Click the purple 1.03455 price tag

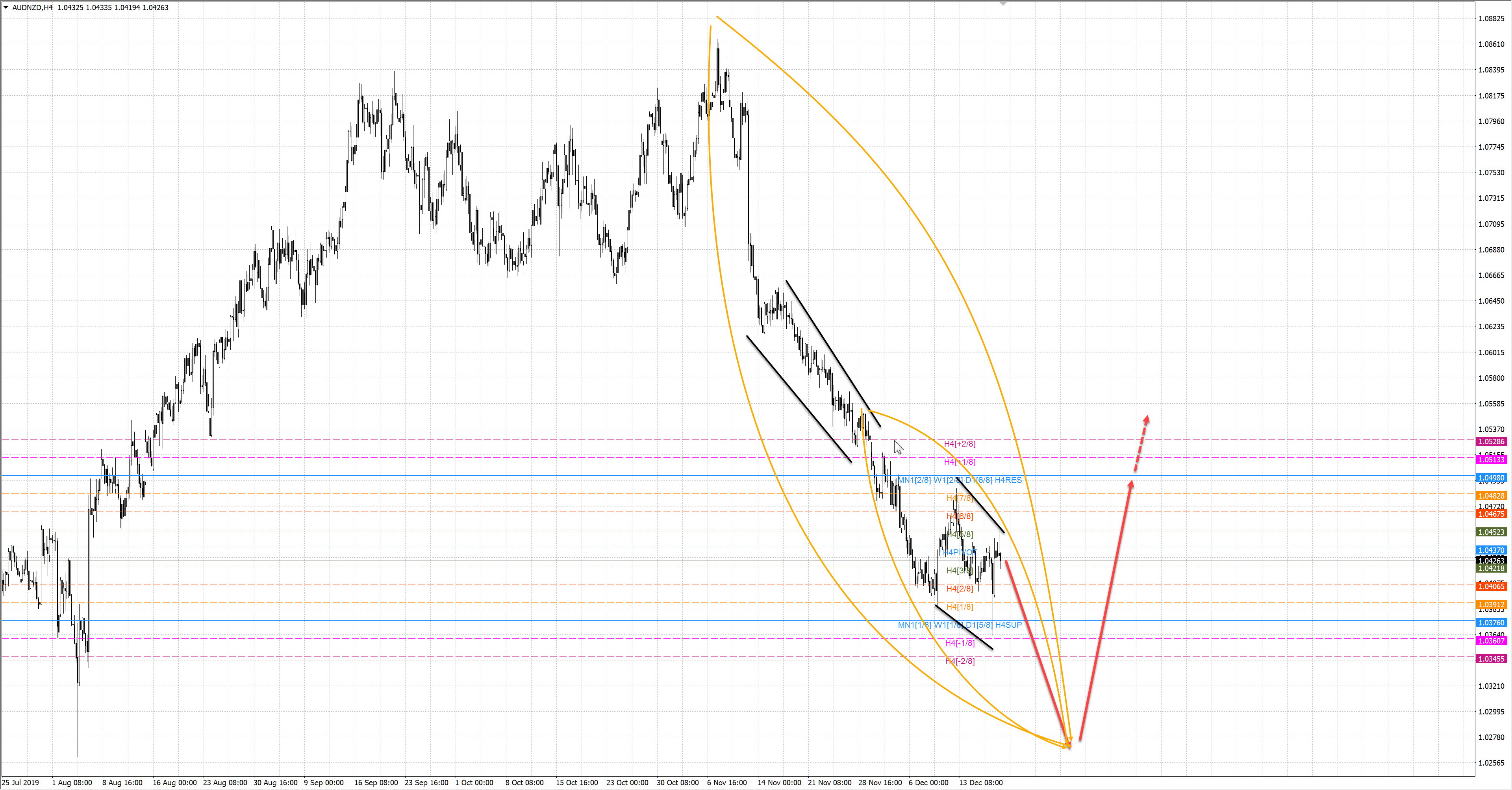click(x=1491, y=659)
